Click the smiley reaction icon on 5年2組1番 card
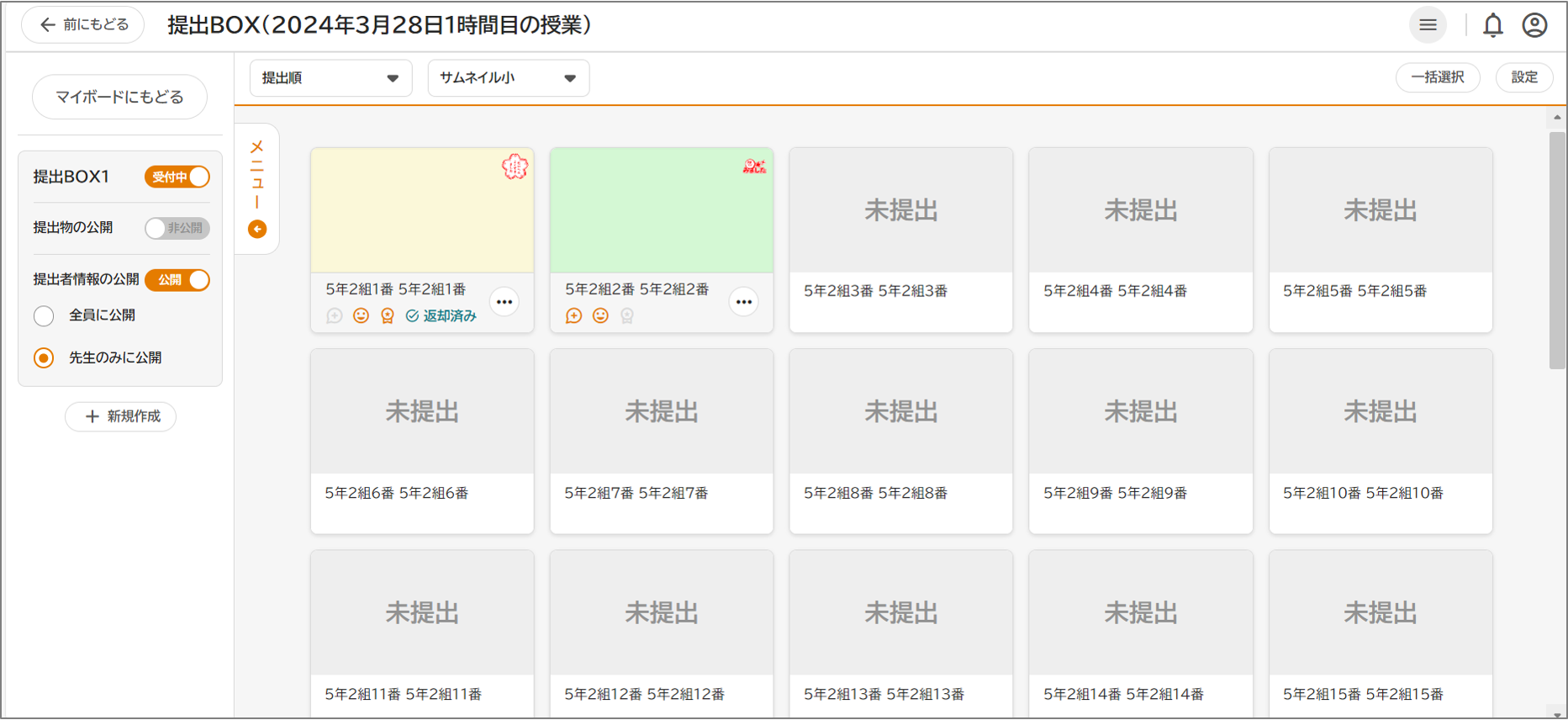Screen dimensions: 1568x720 pos(361,315)
